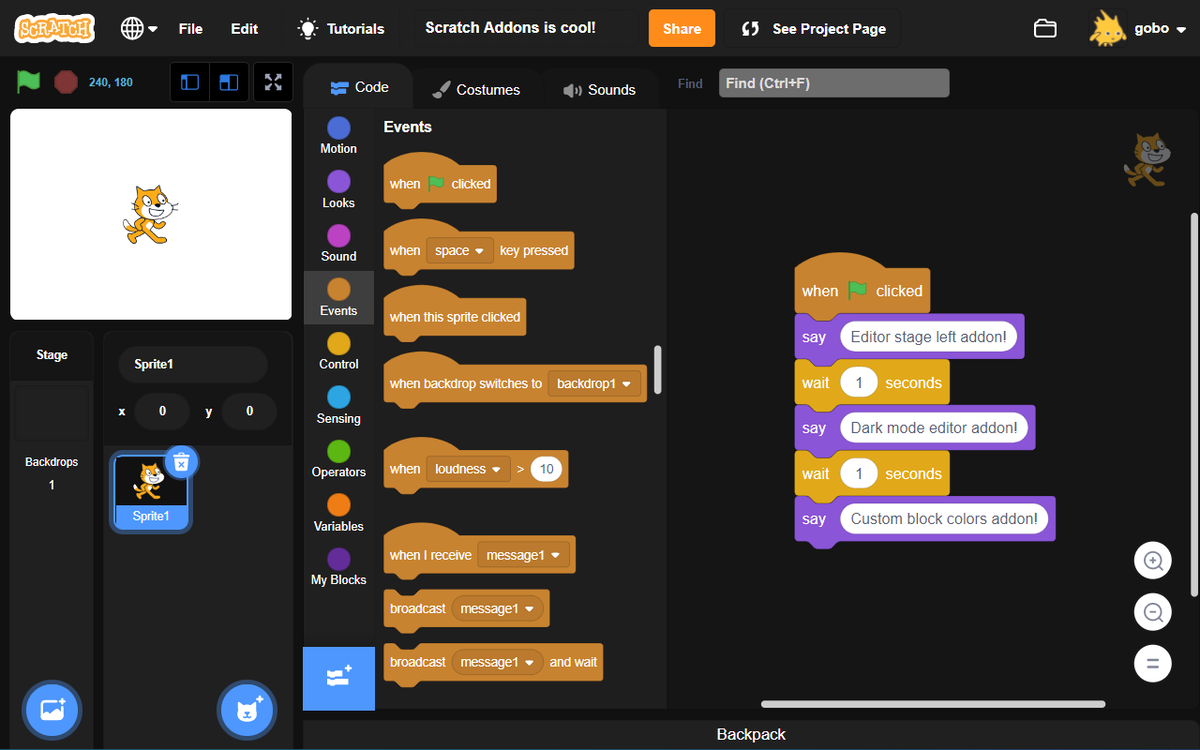Click the second wait seconds value
Image resolution: width=1200 pixels, height=750 pixels.
point(859,474)
